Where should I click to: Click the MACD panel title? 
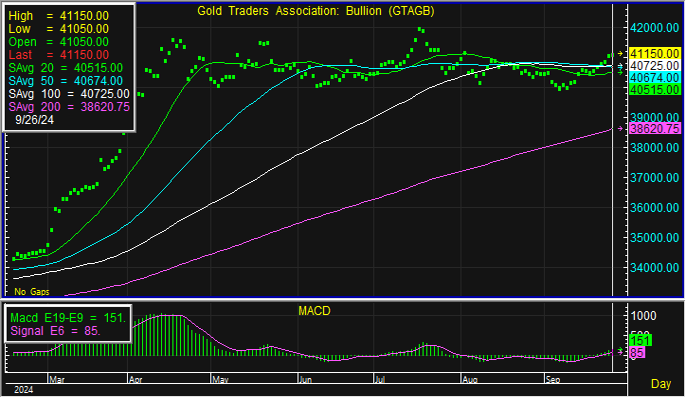coord(314,311)
